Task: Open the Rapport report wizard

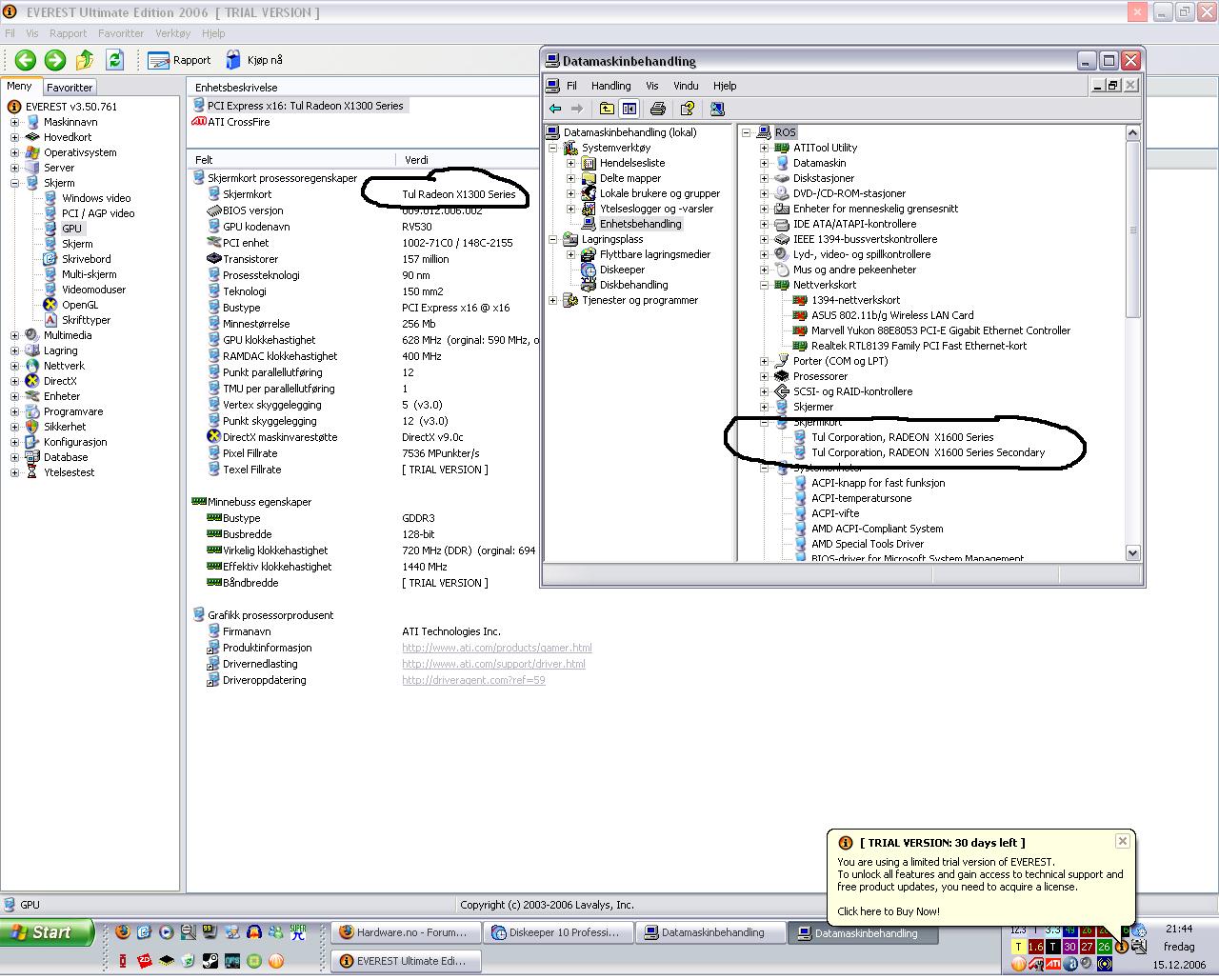Action: click(180, 60)
